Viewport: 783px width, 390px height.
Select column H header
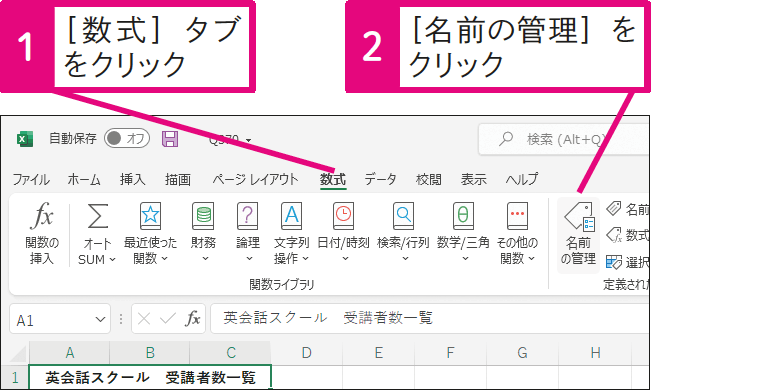[x=595, y=354]
